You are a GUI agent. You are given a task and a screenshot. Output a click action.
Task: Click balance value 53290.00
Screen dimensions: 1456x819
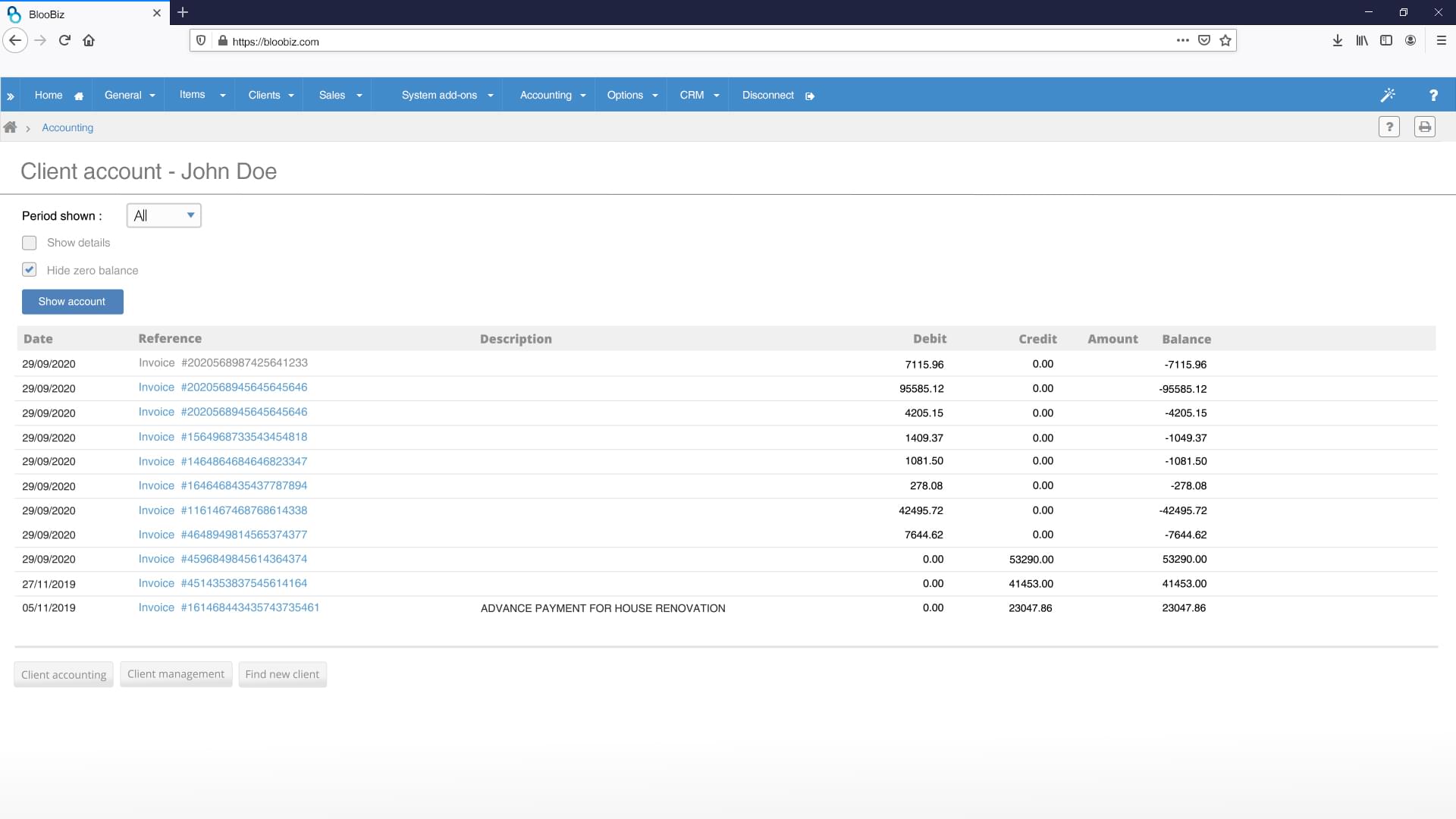(1185, 559)
